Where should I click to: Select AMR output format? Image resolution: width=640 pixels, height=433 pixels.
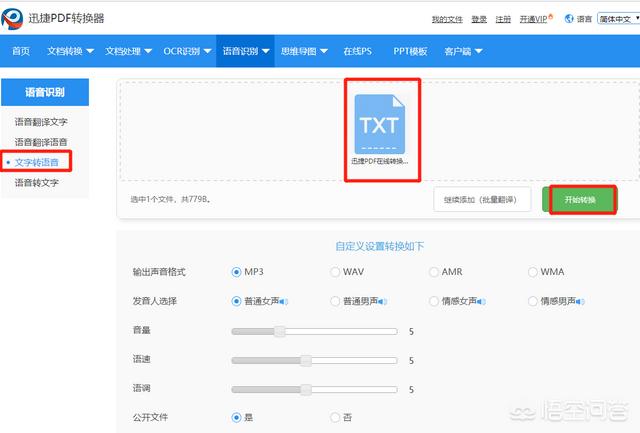tap(434, 272)
